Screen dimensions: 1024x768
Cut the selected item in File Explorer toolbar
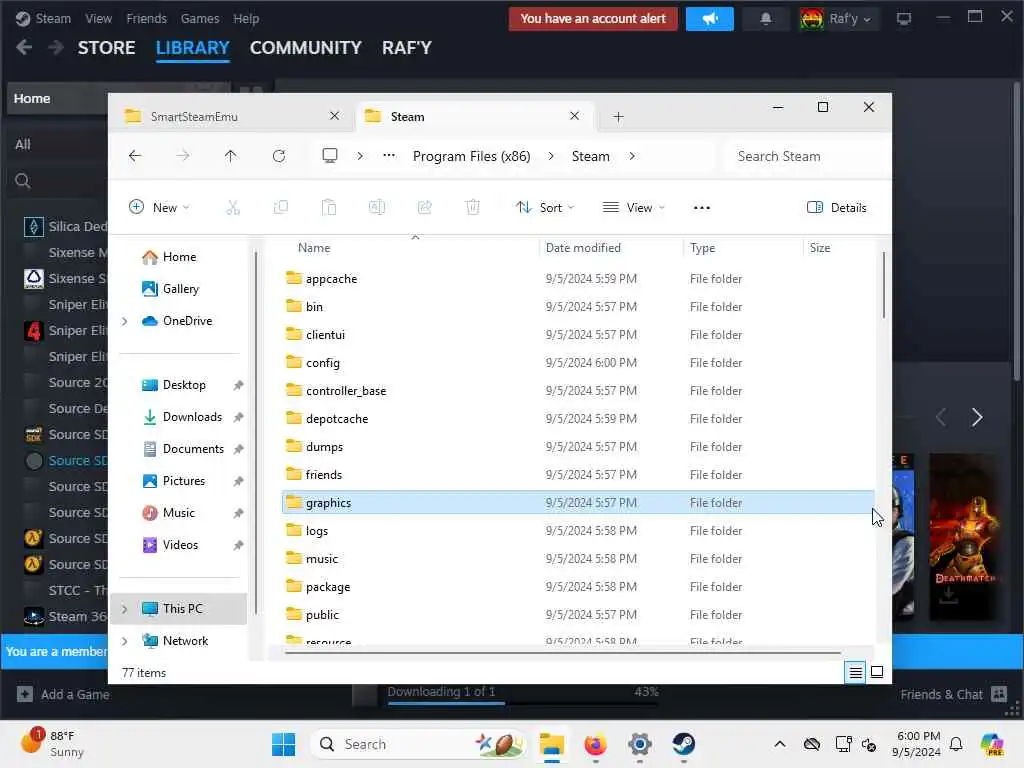coord(233,208)
